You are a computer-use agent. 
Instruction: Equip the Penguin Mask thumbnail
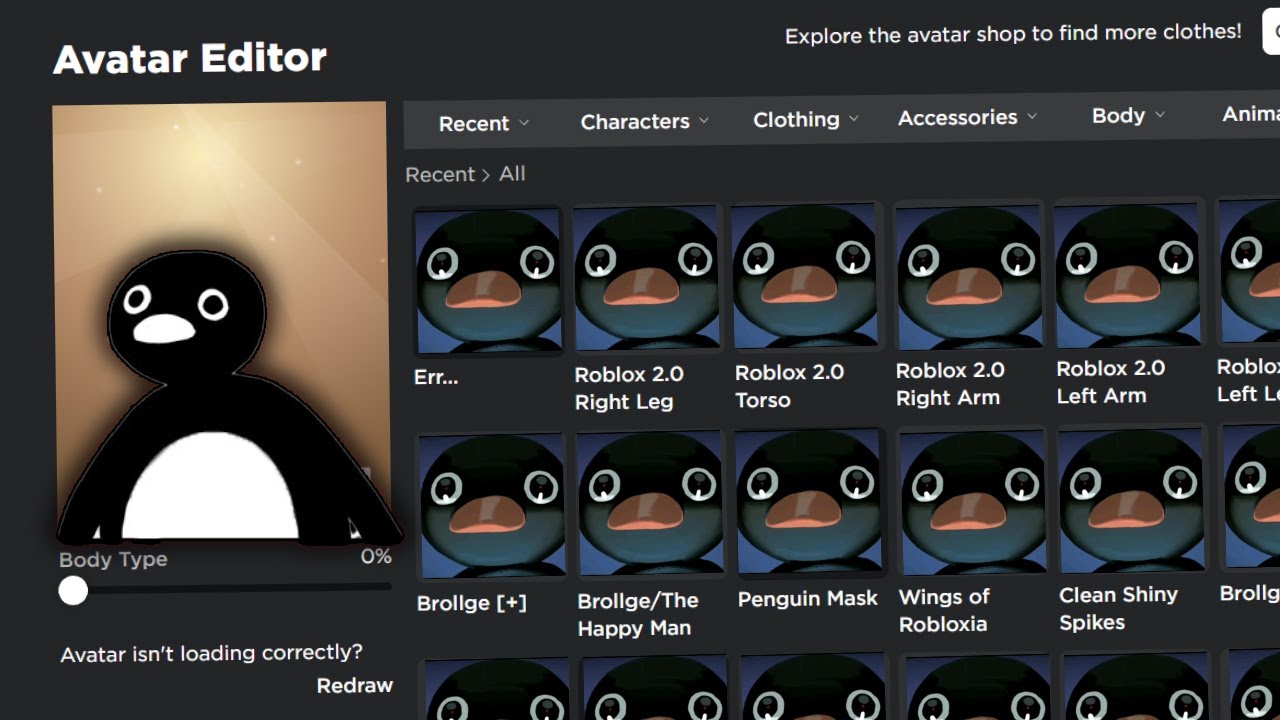809,501
